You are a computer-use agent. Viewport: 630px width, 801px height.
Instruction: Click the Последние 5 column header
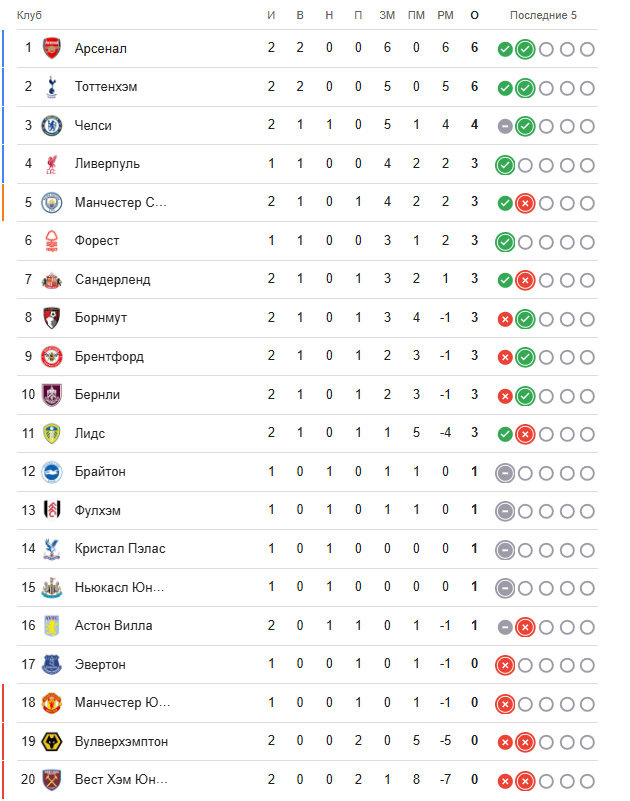coord(543,15)
